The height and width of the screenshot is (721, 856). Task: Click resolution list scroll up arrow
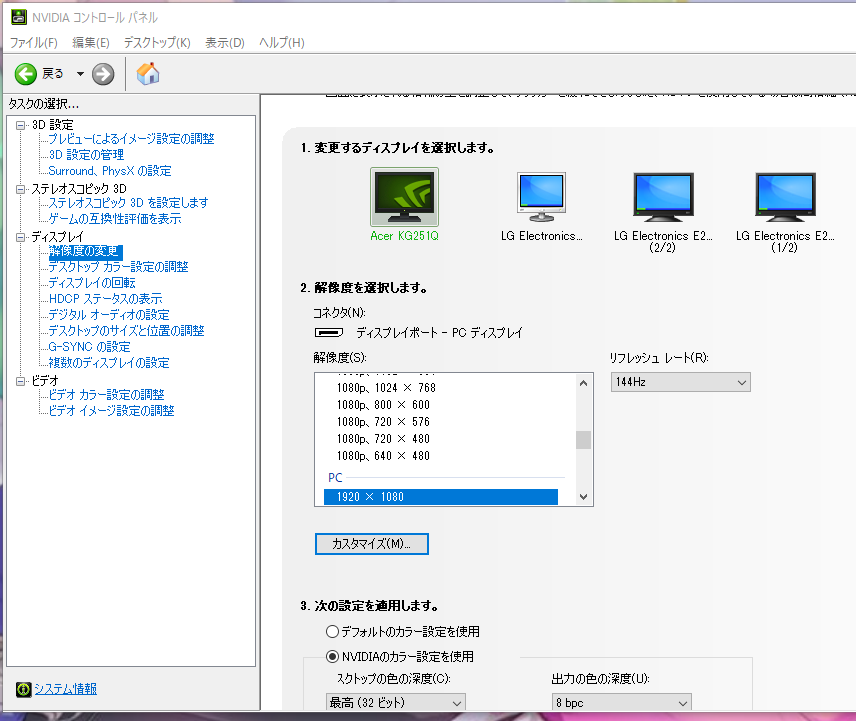click(584, 383)
